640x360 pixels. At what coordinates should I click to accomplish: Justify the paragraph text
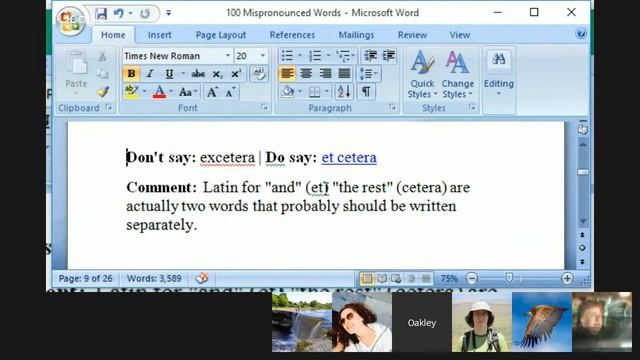tap(344, 74)
